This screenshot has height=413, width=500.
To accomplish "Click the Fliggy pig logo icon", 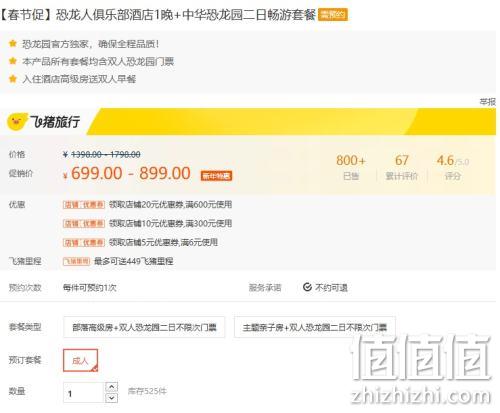I will (16, 122).
